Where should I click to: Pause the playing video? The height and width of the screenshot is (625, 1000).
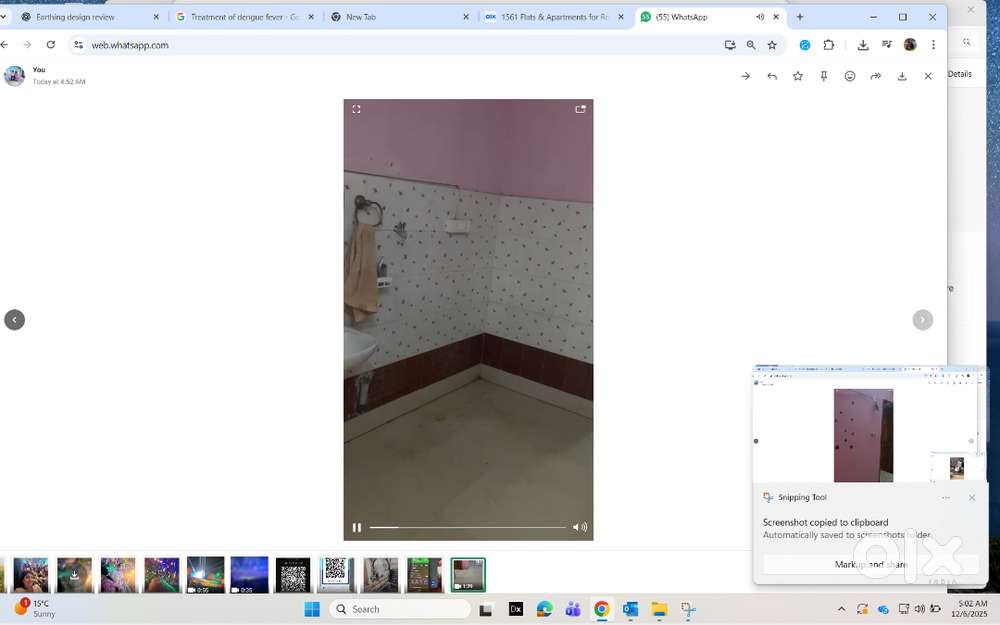click(x=357, y=527)
